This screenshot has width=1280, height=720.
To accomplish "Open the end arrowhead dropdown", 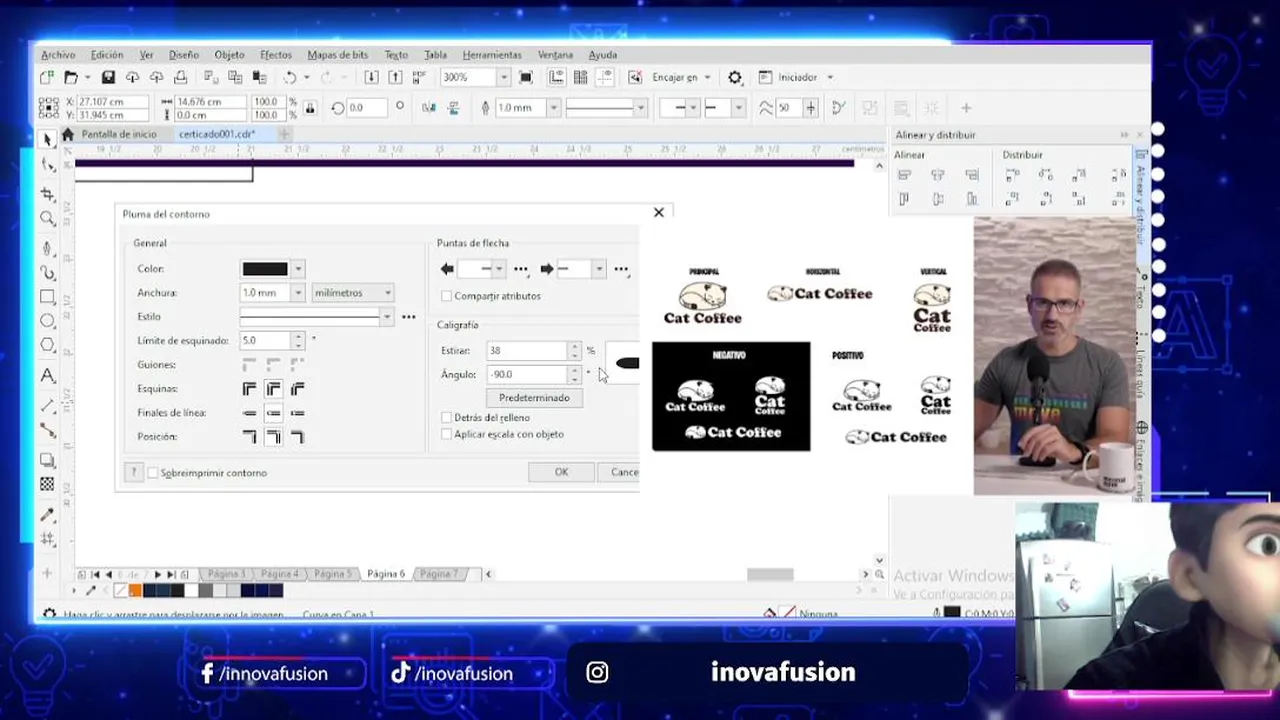I will click(598, 269).
